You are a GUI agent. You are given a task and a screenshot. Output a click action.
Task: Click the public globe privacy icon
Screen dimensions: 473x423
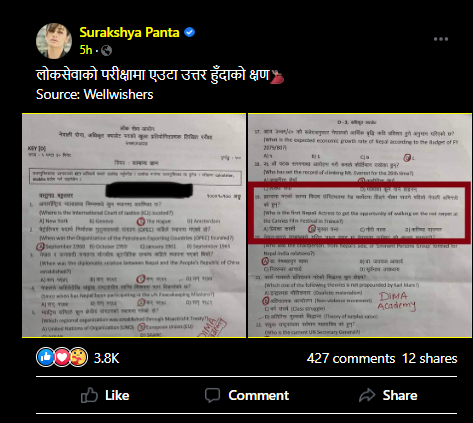coord(106,51)
